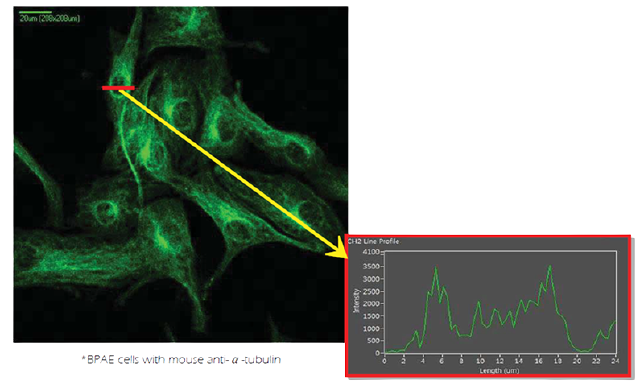Click the scale text 20um (208x208um)
Image resolution: width=644 pixels, height=388 pixels.
50,18
